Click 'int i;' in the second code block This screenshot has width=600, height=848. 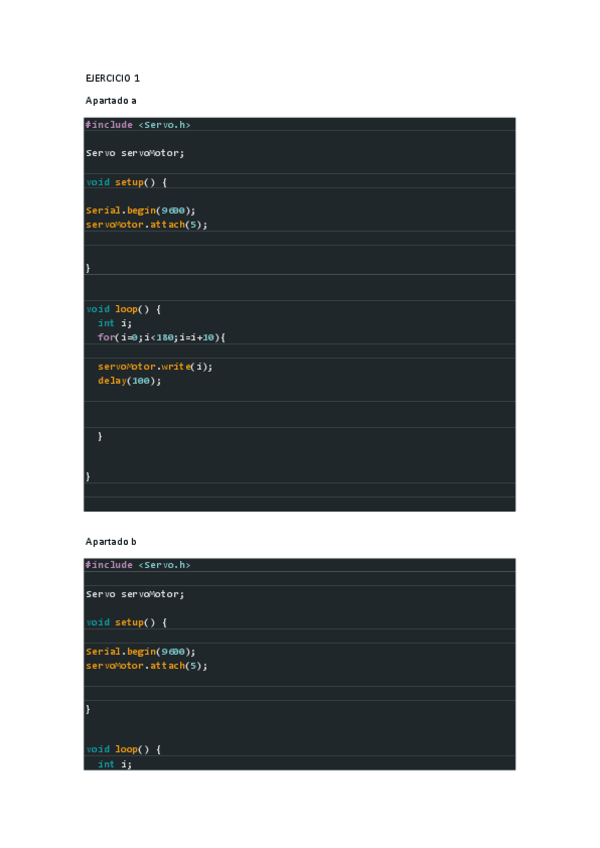(115, 764)
